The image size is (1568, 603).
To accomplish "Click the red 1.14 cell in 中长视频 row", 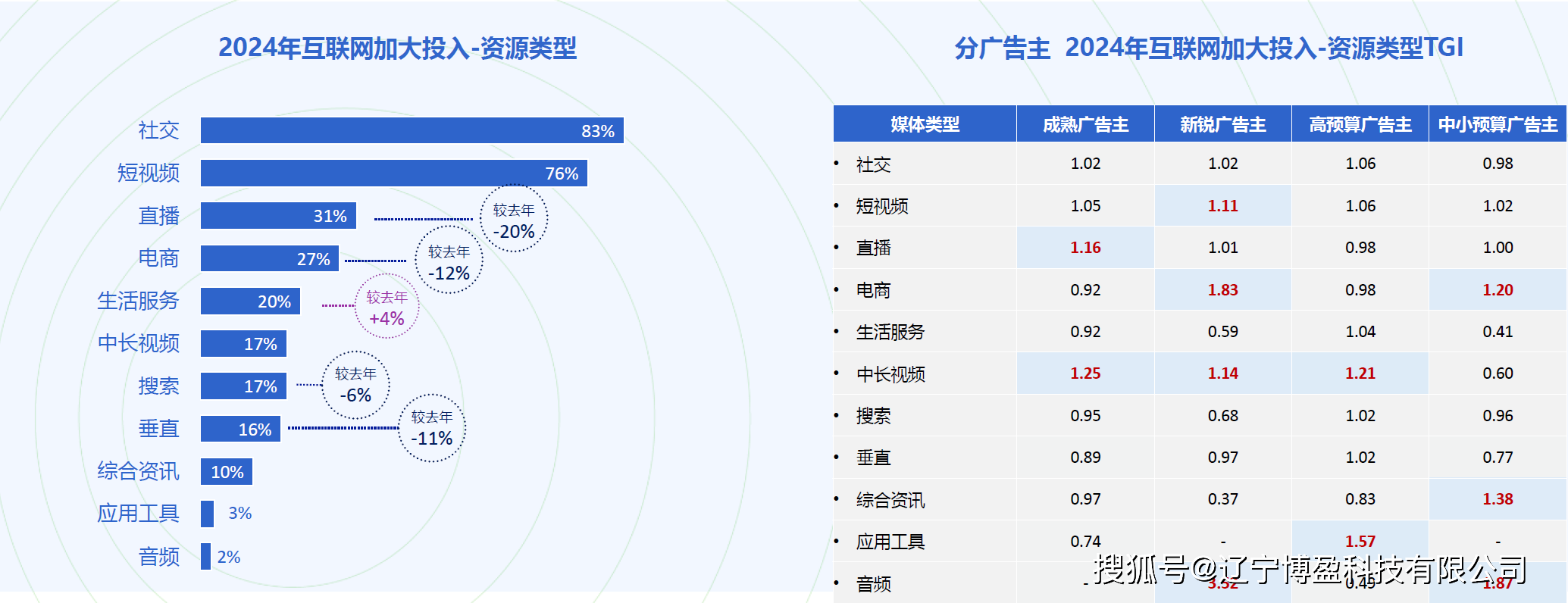I will coord(1223,373).
